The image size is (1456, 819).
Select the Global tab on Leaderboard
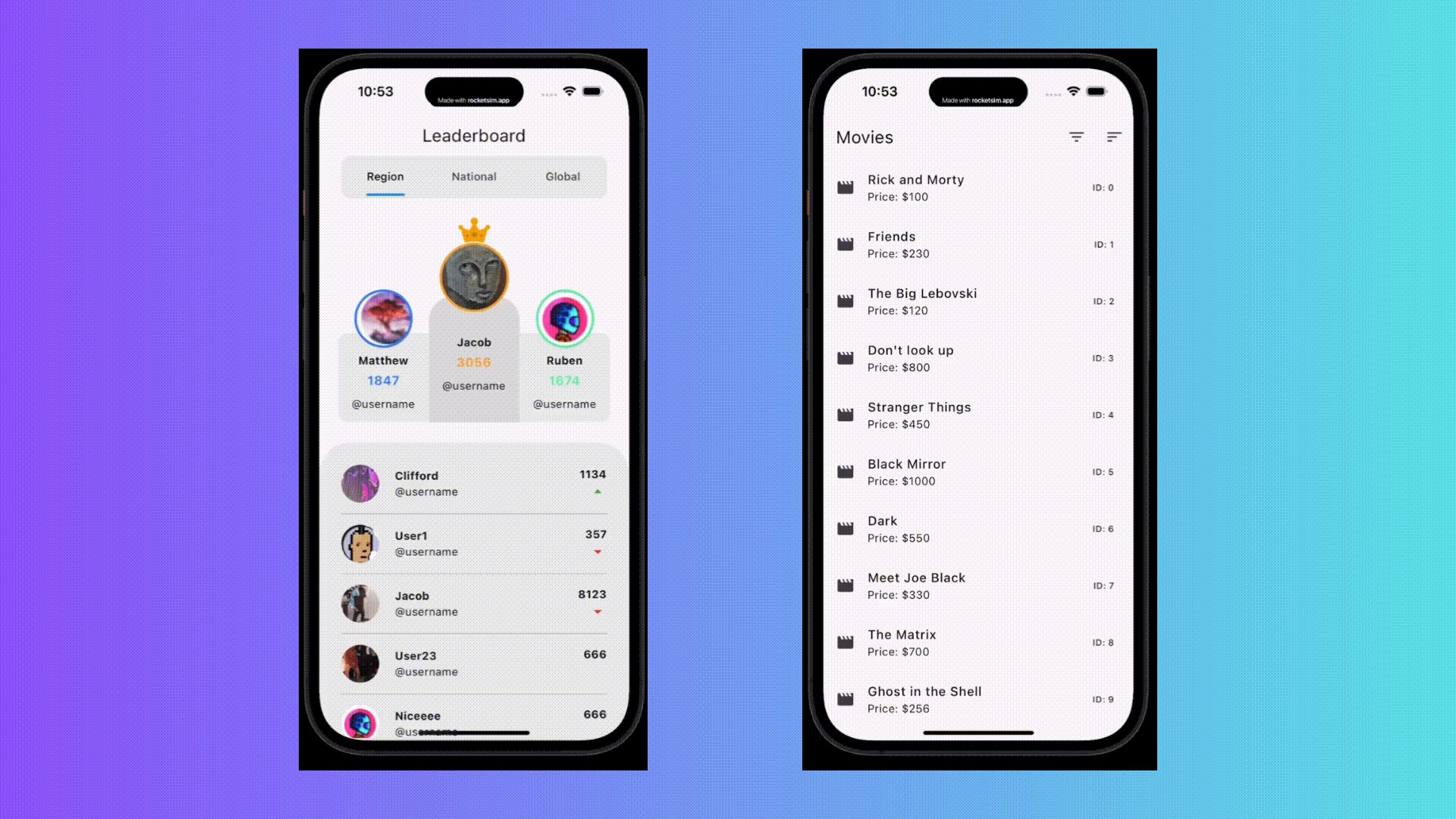[x=561, y=176]
